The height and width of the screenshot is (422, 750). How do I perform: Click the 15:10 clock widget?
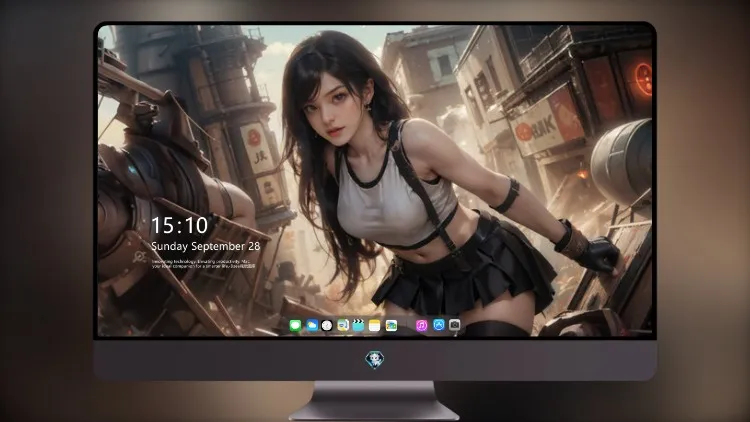click(x=179, y=225)
